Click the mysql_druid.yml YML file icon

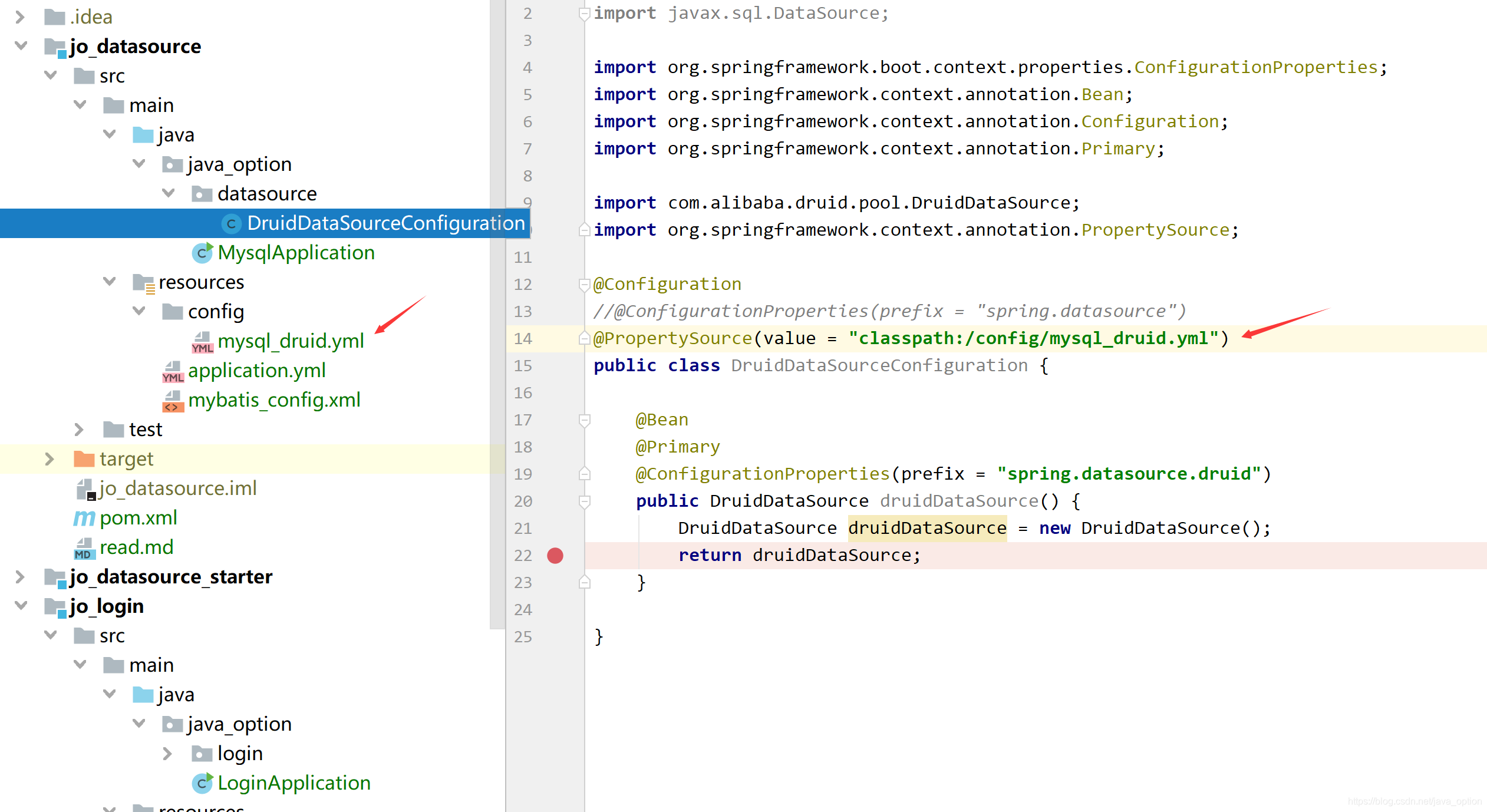(202, 342)
